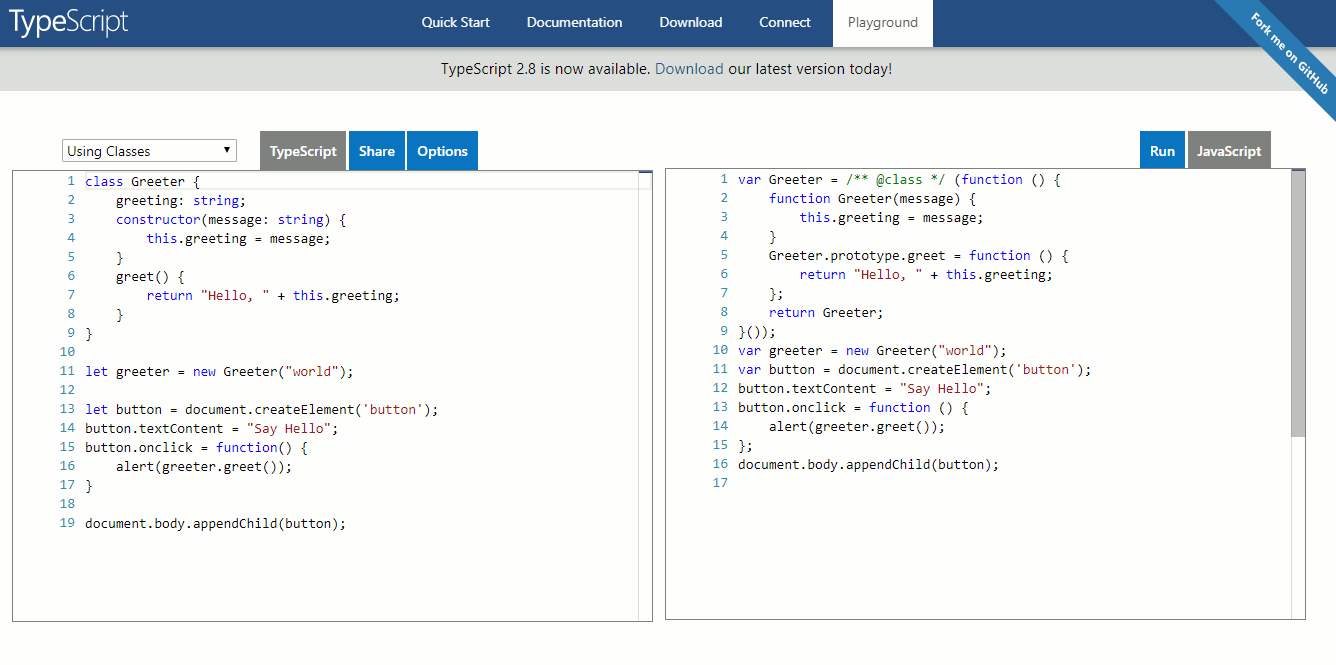Click 'document.body.appendChild(button);' on JavaScript line 16
Image resolution: width=1336 pixels, height=665 pixels.
tap(869, 464)
